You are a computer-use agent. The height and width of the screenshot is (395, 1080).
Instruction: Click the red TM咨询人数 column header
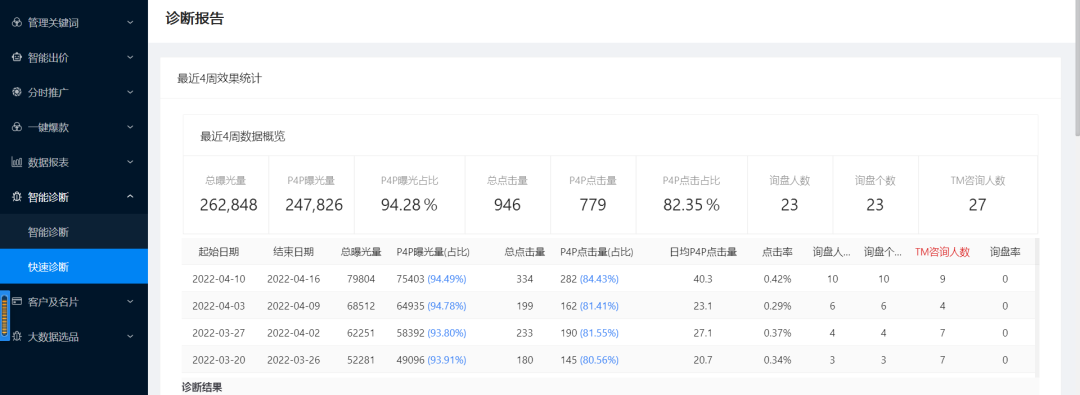click(942, 252)
